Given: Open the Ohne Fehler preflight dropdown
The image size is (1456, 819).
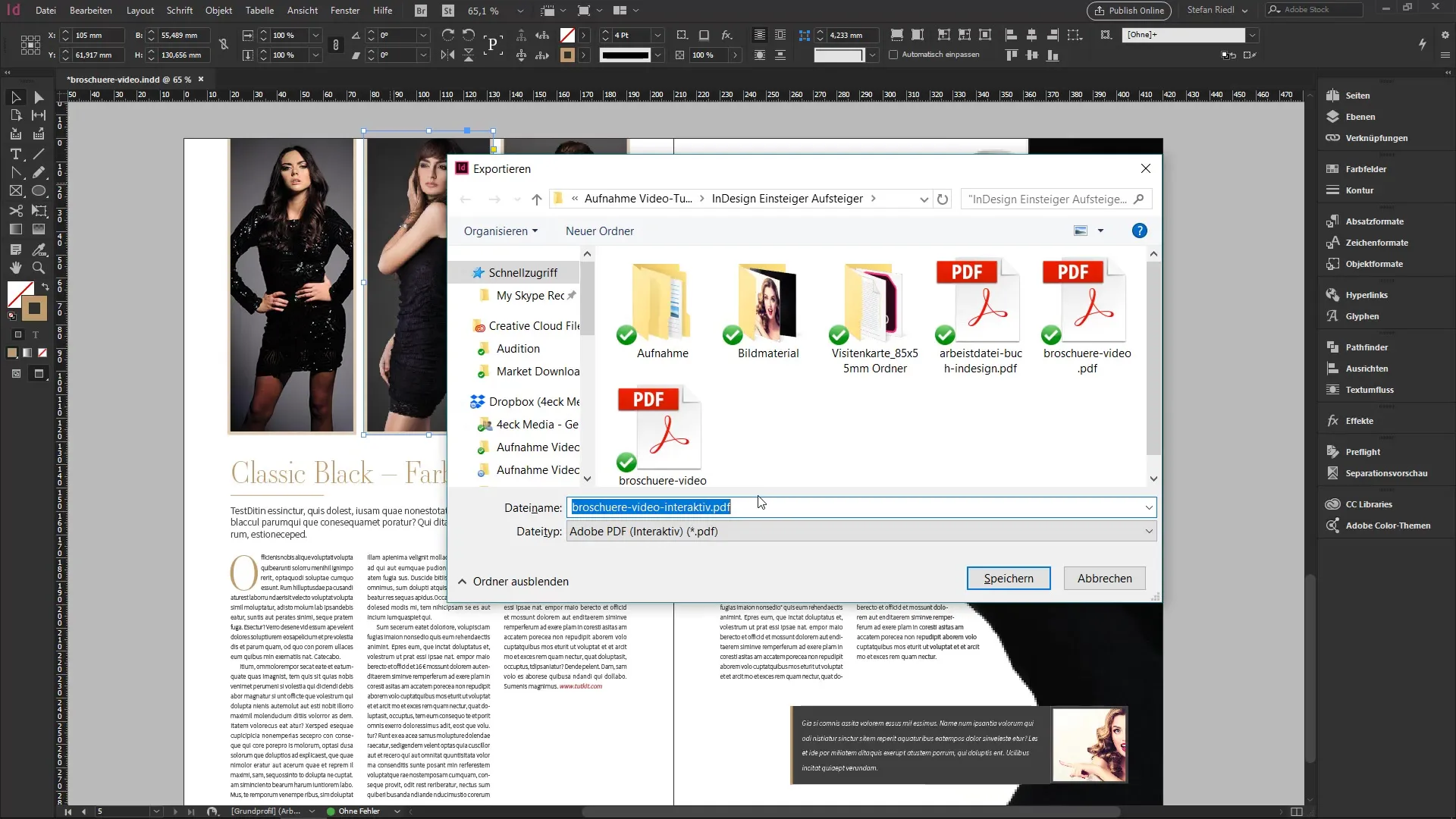Looking at the screenshot, I should 397,811.
